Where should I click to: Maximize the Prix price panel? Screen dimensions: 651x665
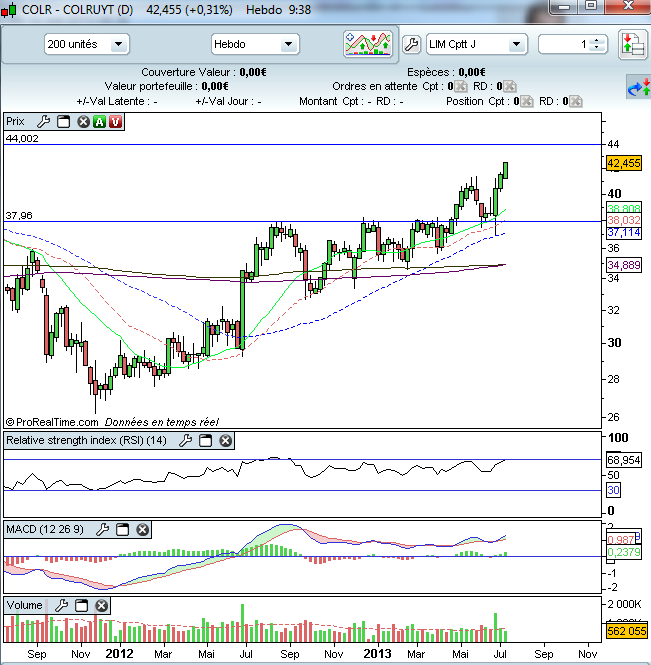click(63, 122)
